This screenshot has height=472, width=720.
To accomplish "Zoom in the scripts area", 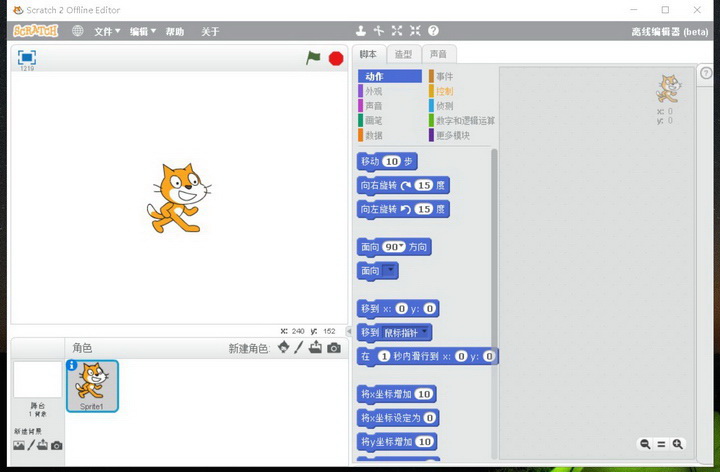I will click(x=678, y=444).
